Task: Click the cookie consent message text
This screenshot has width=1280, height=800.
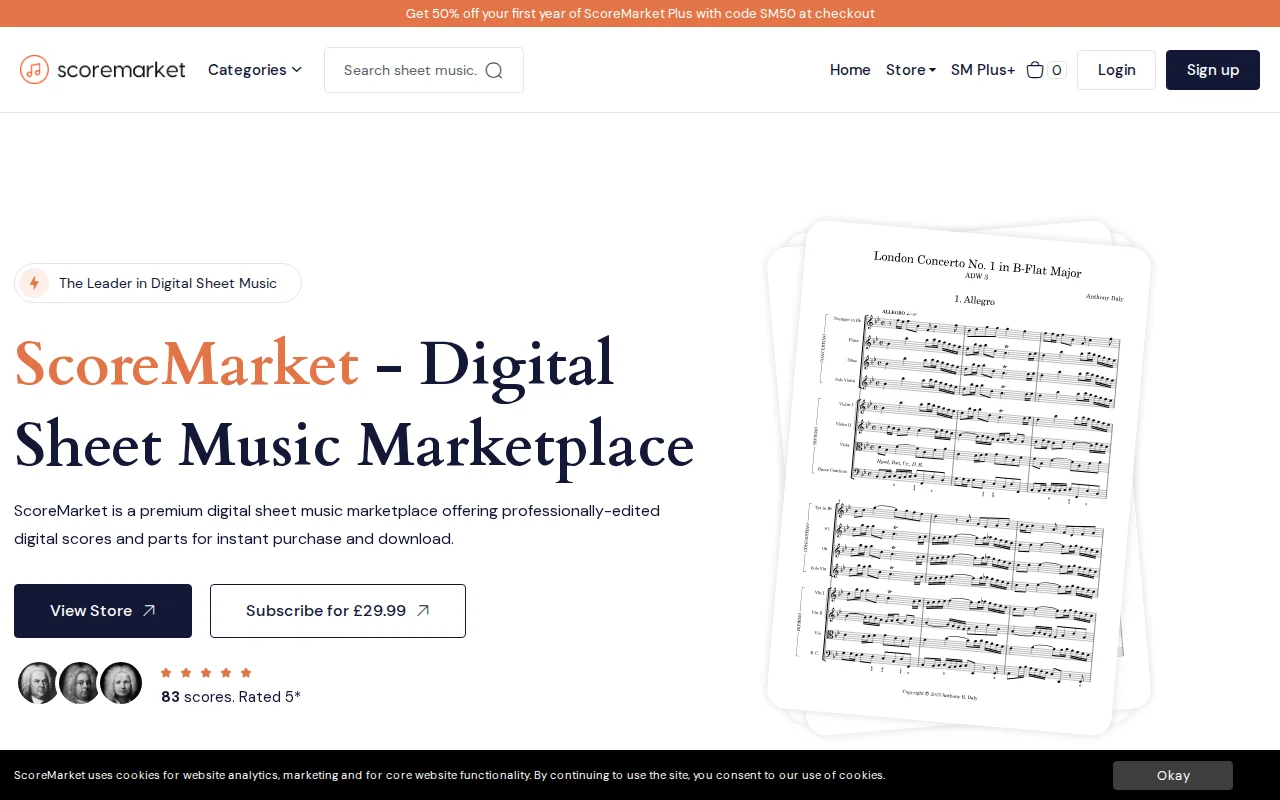Action: coord(450,775)
